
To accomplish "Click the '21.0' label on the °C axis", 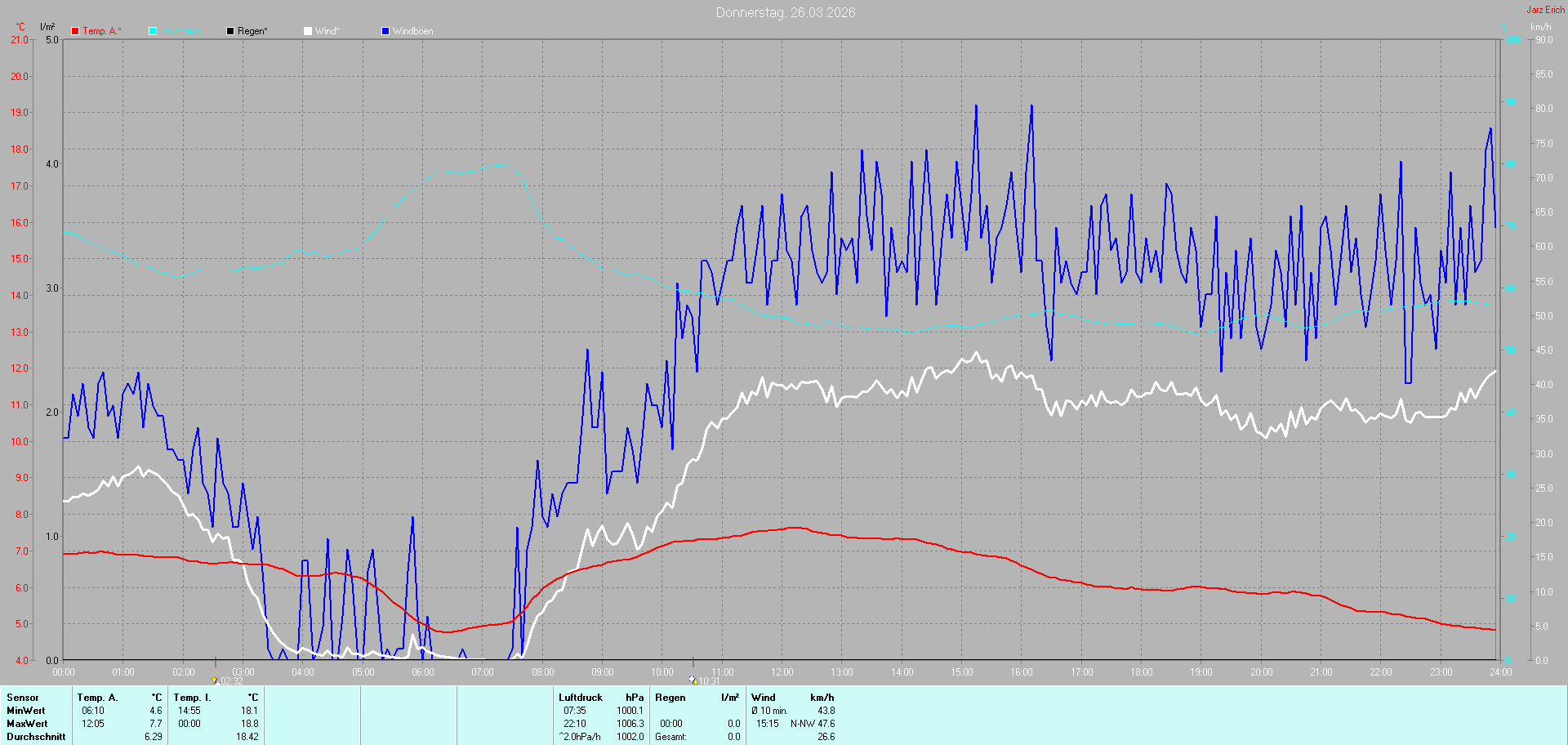I will (x=20, y=40).
